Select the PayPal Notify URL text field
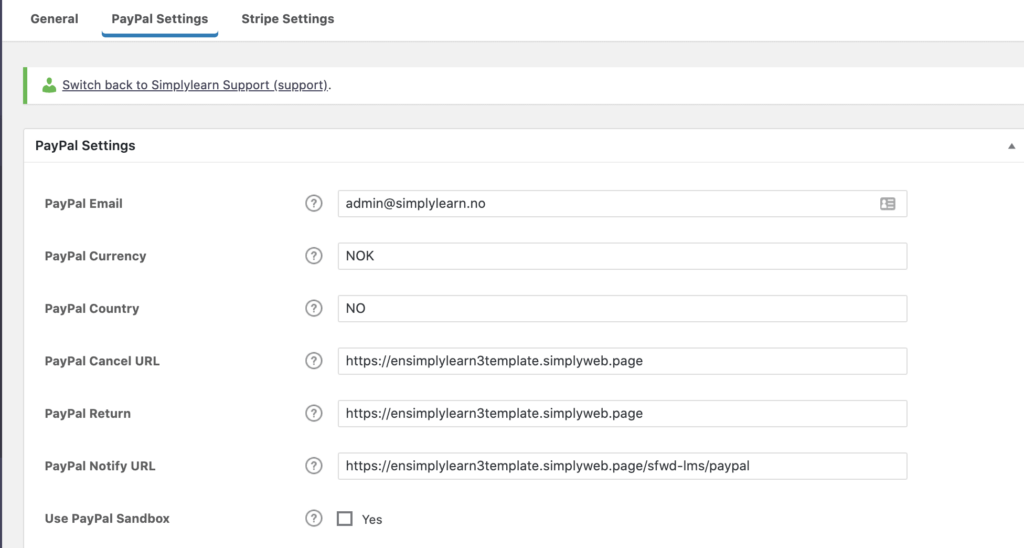Screen dimensions: 1024x548 click(622, 466)
